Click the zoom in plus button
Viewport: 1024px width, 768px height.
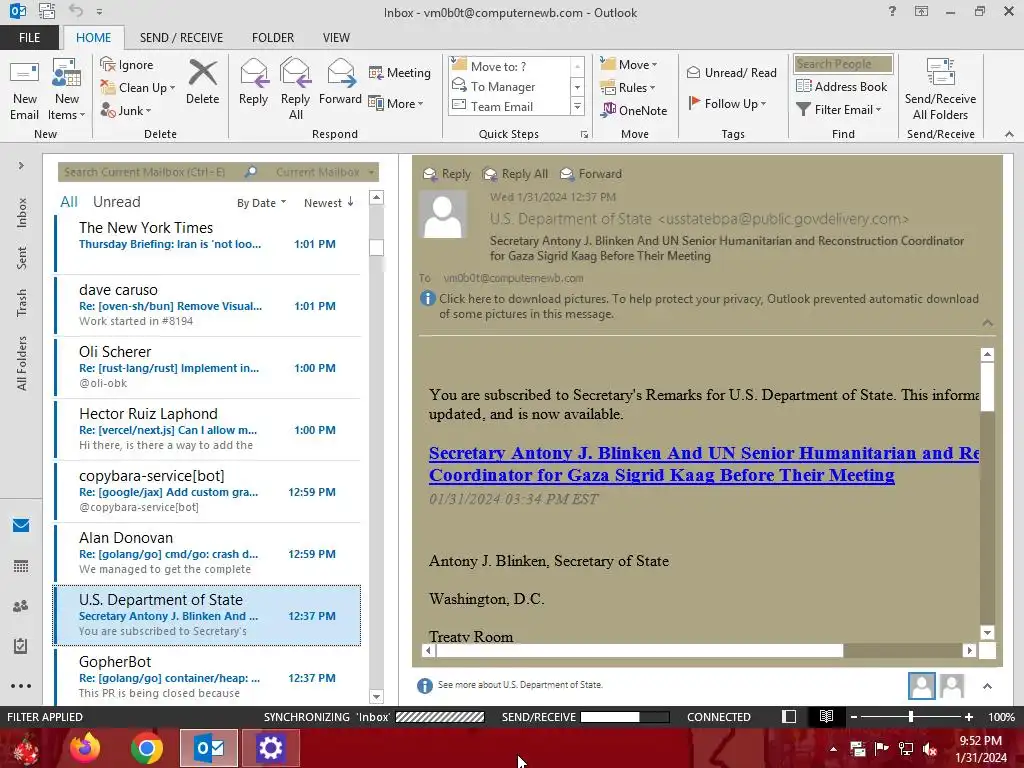[x=969, y=716]
